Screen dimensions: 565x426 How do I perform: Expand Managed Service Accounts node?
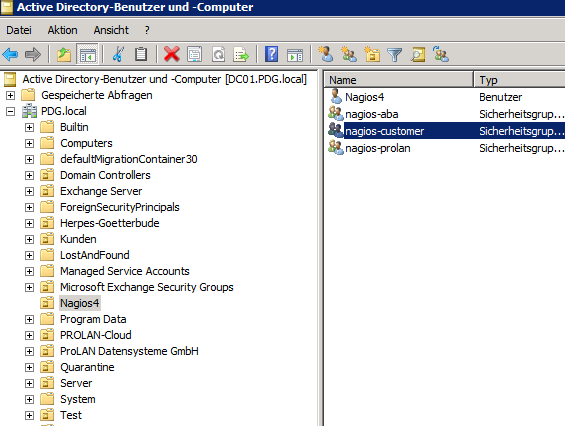[30, 271]
